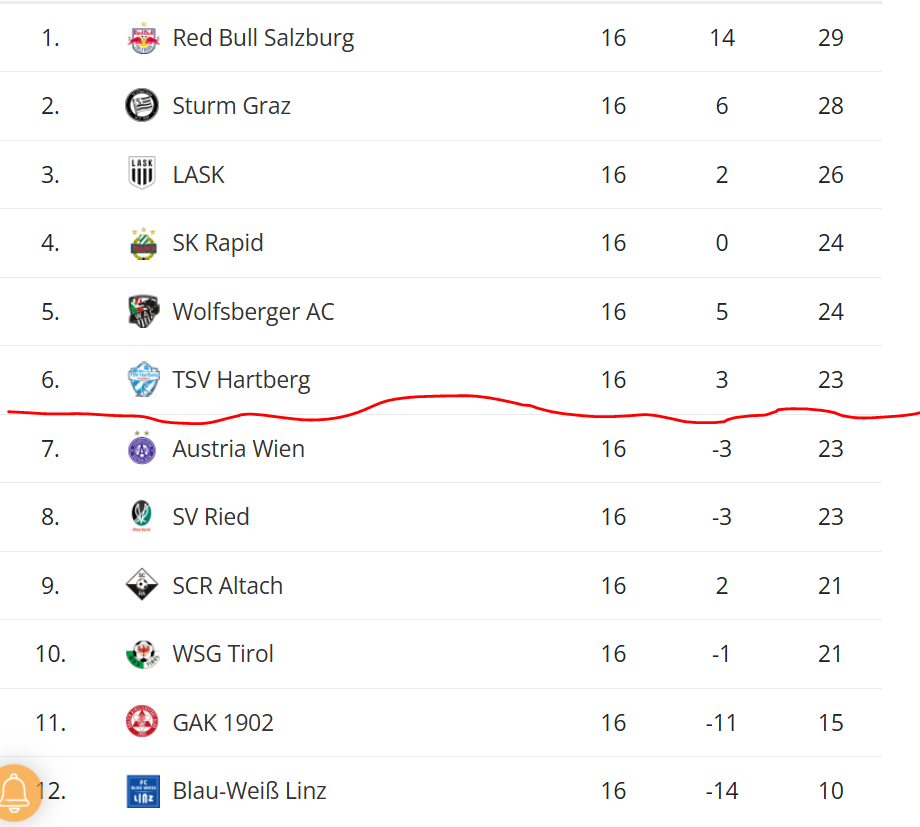Click the GAK 1902 club crest
920x827 pixels.
(143, 722)
